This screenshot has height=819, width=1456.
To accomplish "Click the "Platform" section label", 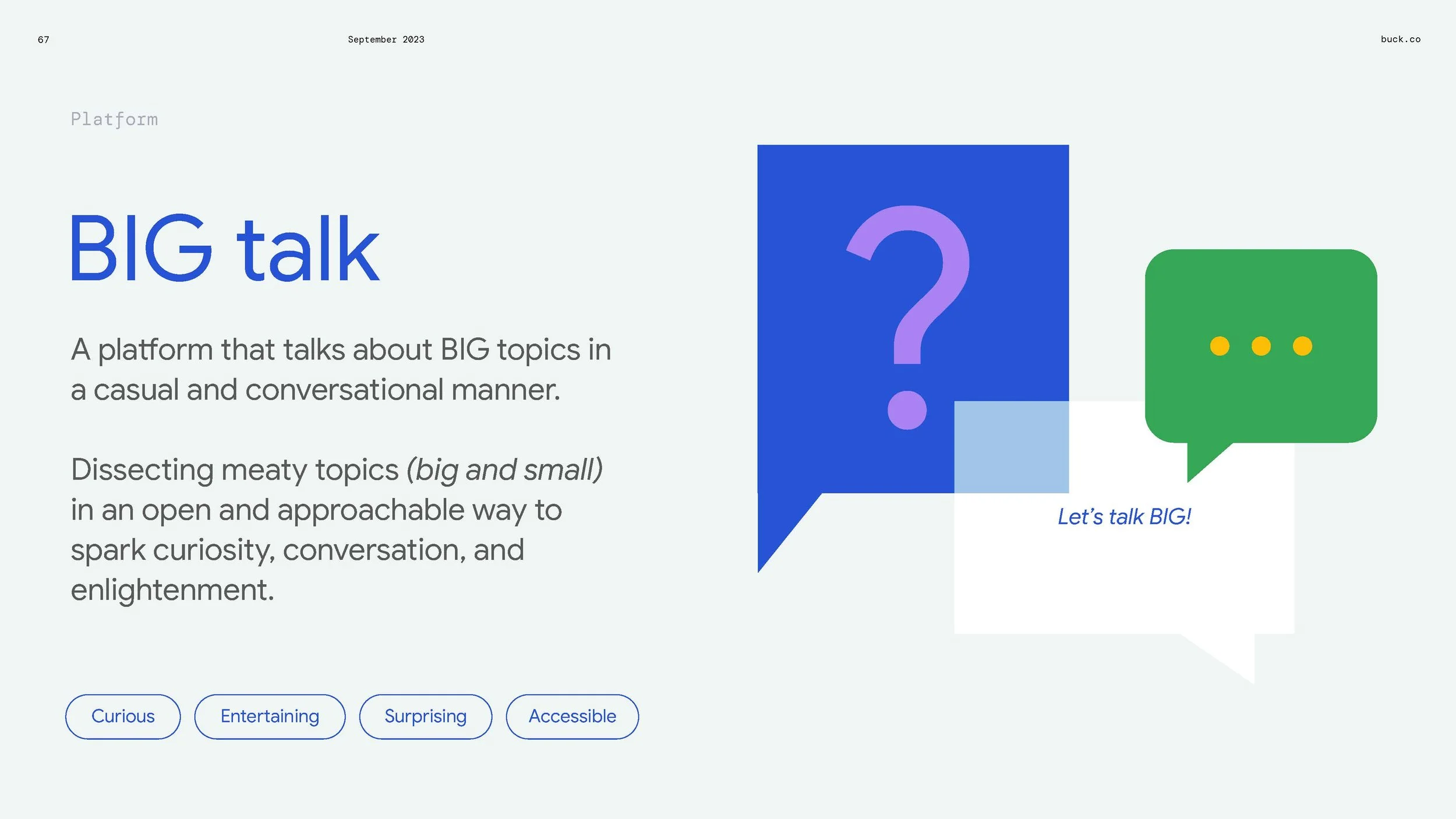I will point(114,119).
